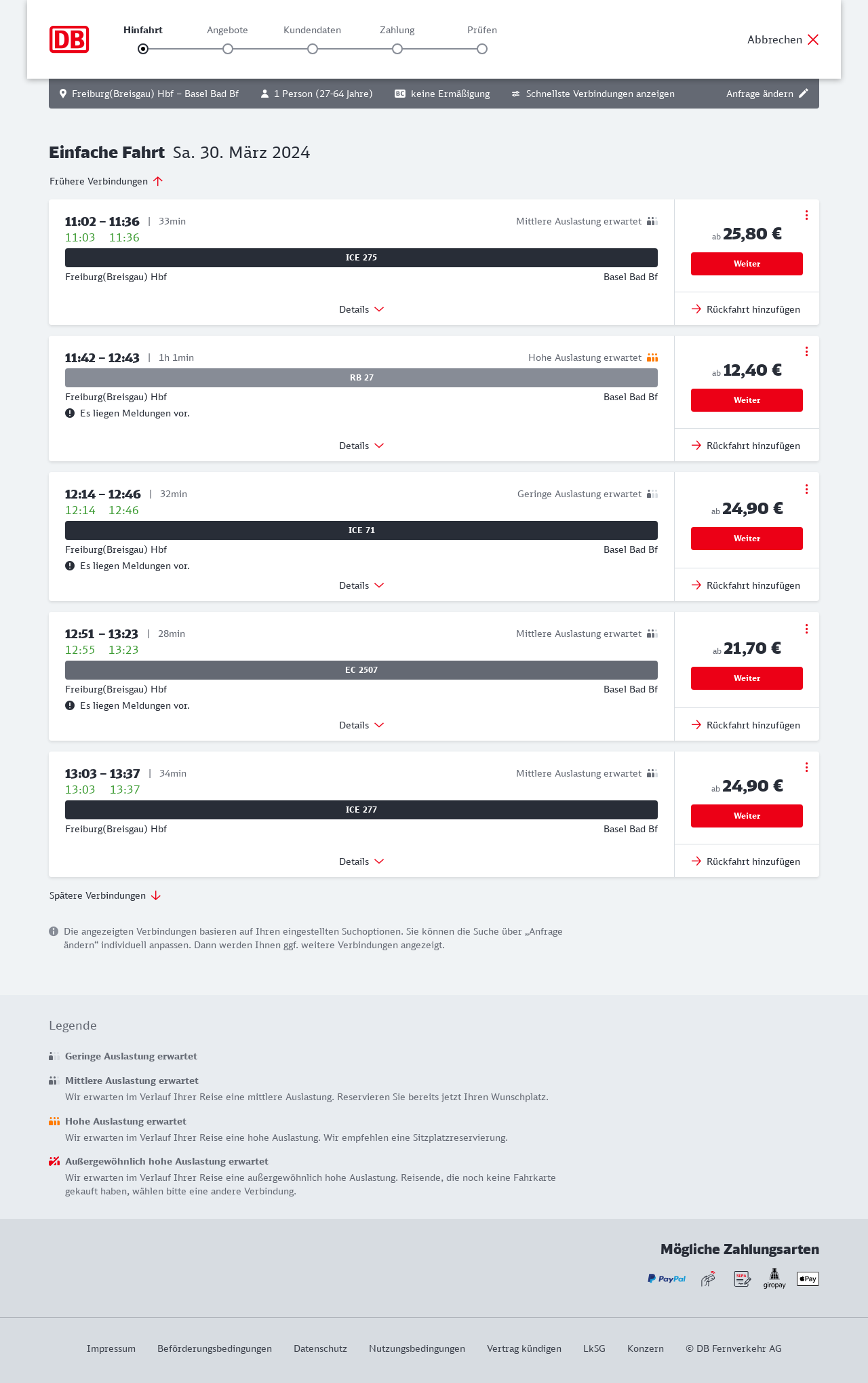Image resolution: width=868 pixels, height=1383 pixels.
Task: Add return trip for ICE 277 connection
Action: (x=746, y=861)
